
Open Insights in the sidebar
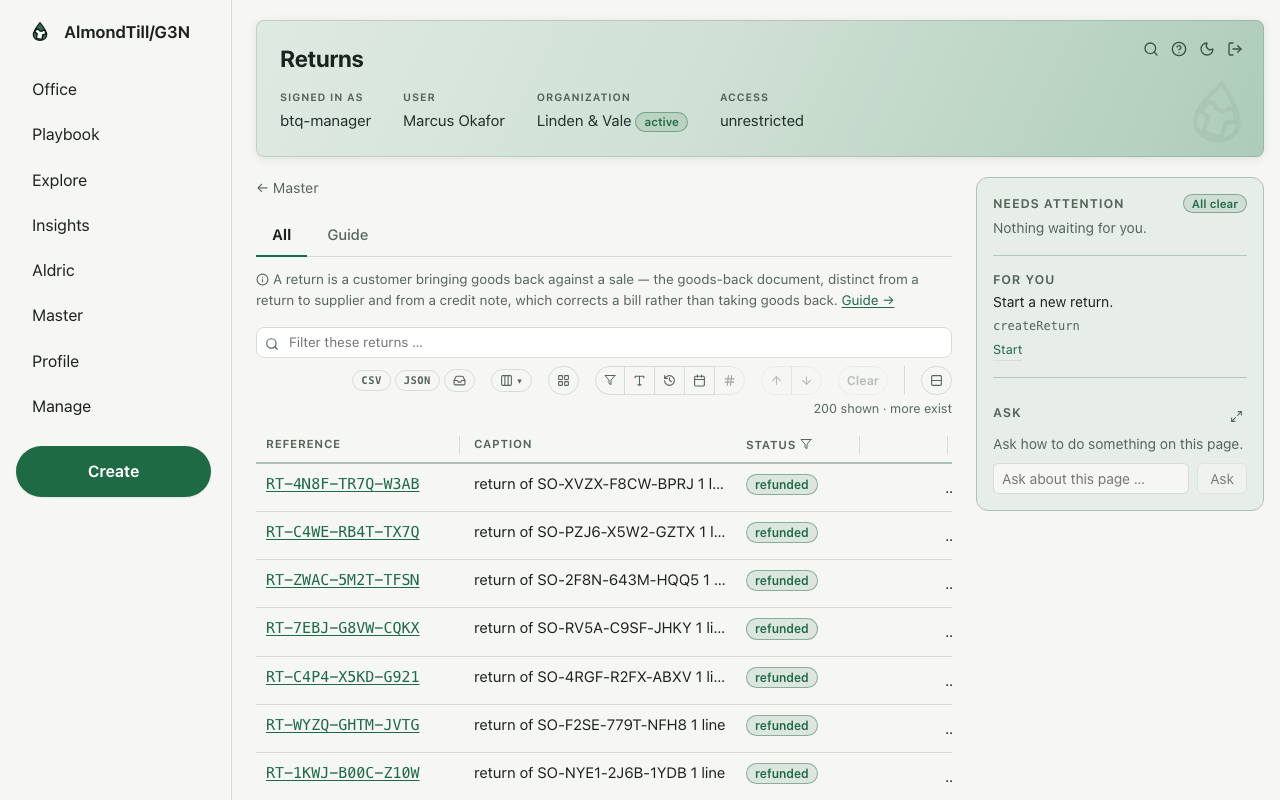[61, 226]
